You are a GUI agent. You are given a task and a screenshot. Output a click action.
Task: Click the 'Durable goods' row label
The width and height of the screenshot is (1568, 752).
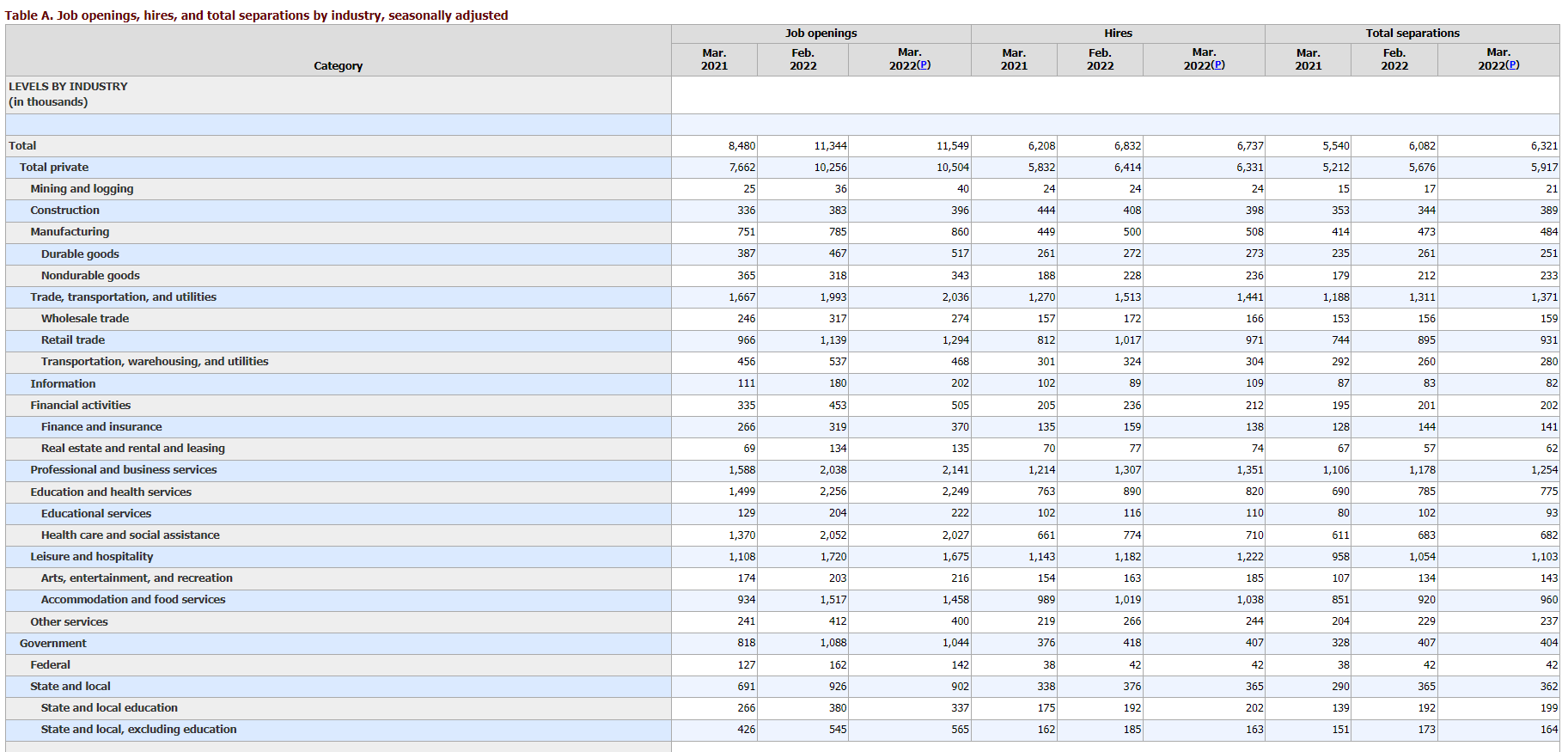[80, 254]
